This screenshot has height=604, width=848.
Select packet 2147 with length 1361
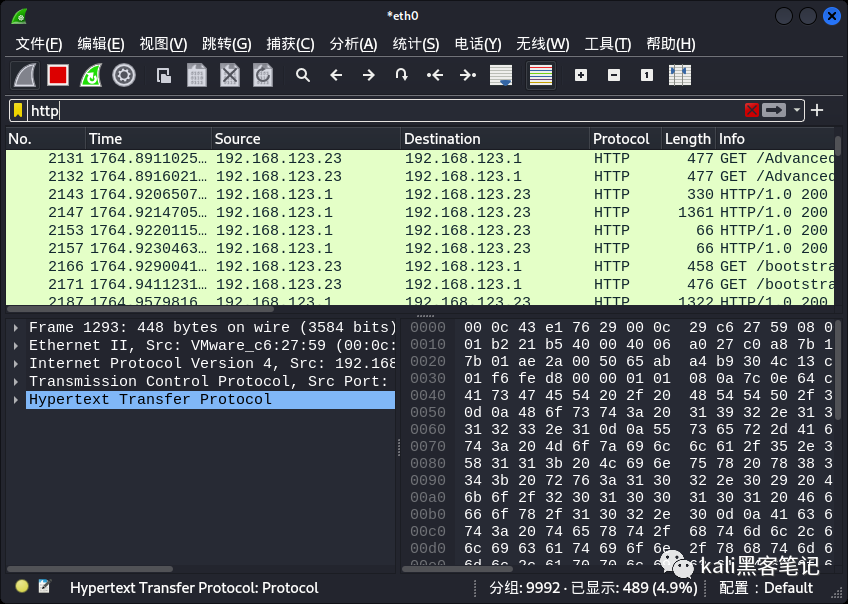point(420,213)
